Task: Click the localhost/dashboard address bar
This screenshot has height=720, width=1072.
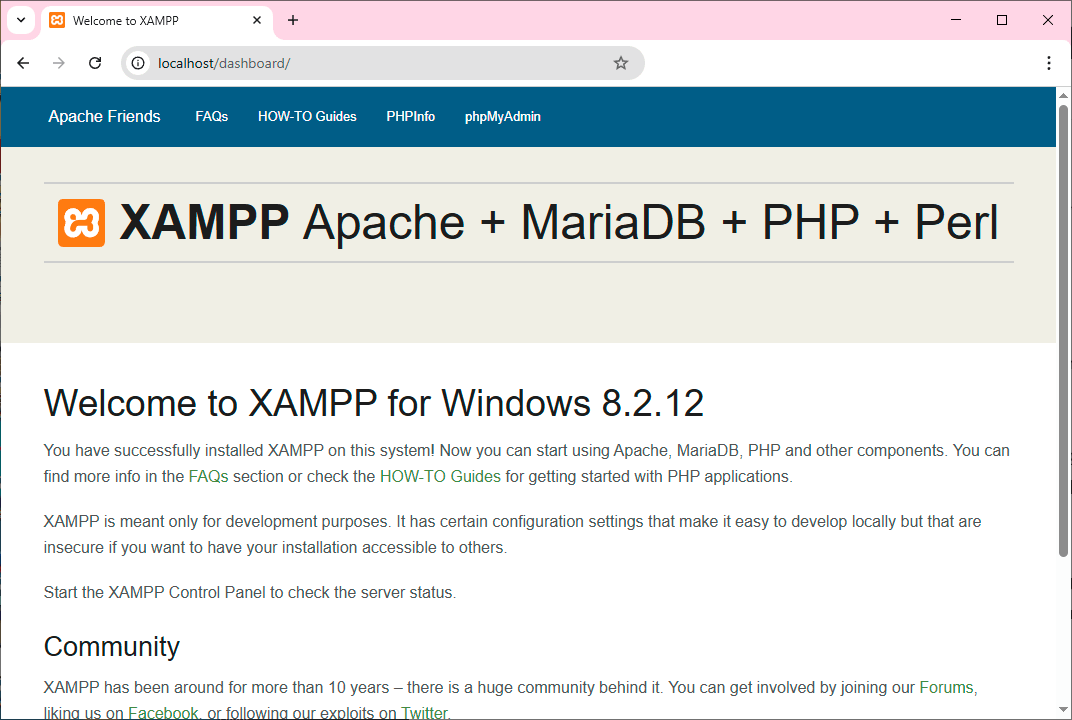Action: (380, 63)
